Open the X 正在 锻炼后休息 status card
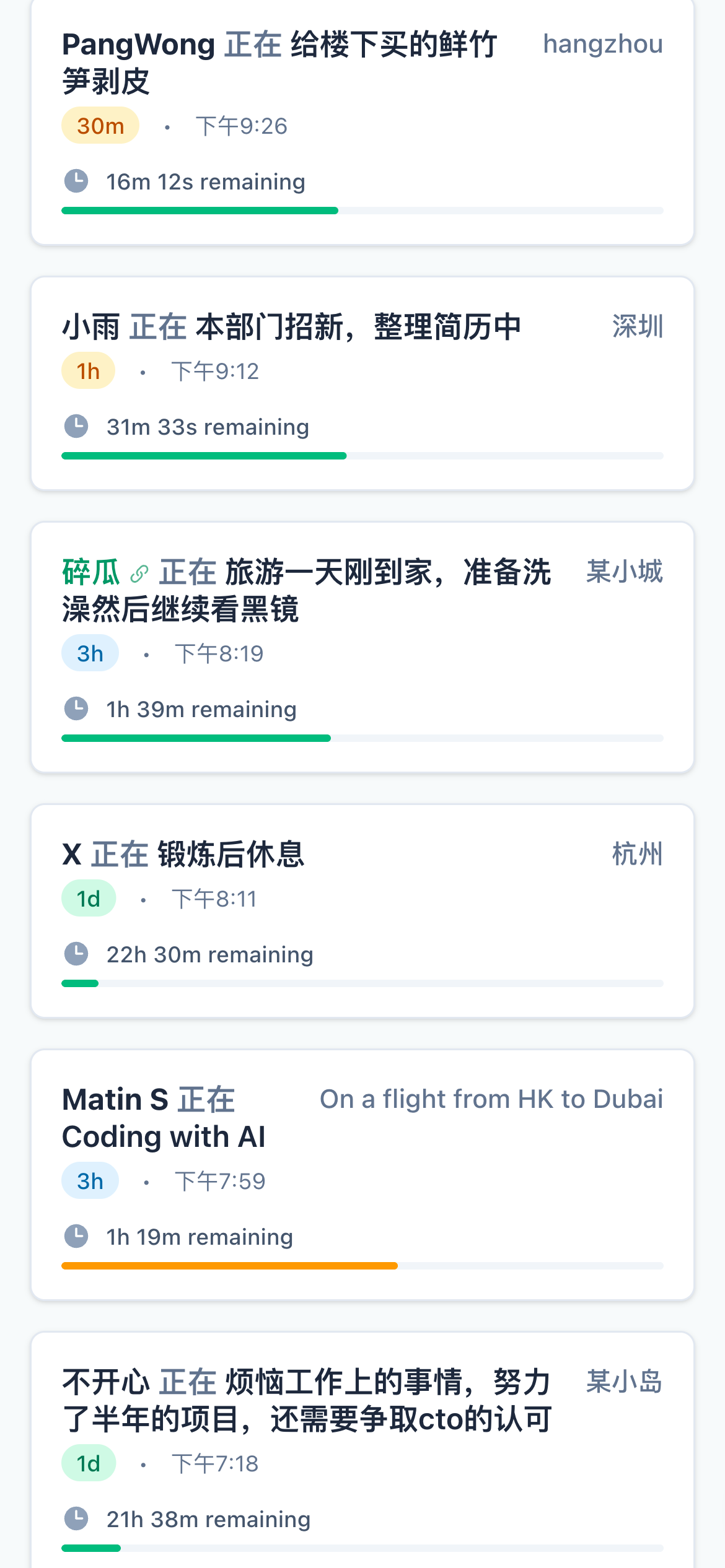725x1568 pixels. [362, 911]
